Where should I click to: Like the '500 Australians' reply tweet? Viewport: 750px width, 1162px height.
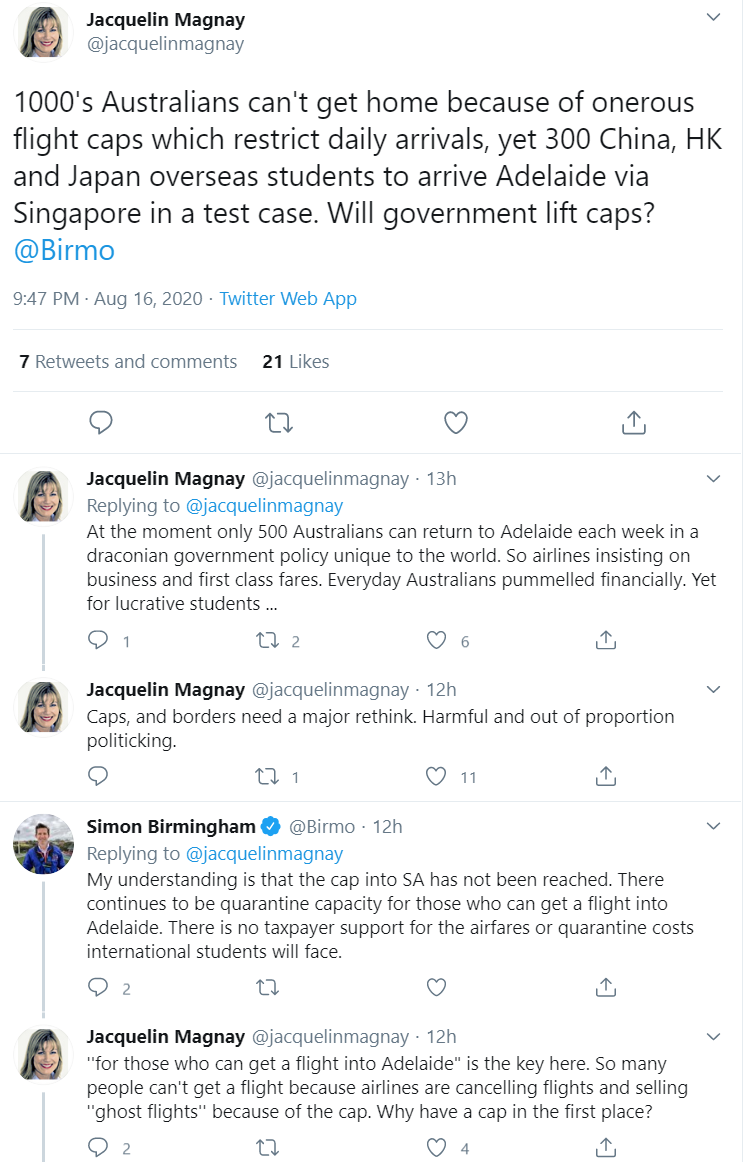[437, 641]
